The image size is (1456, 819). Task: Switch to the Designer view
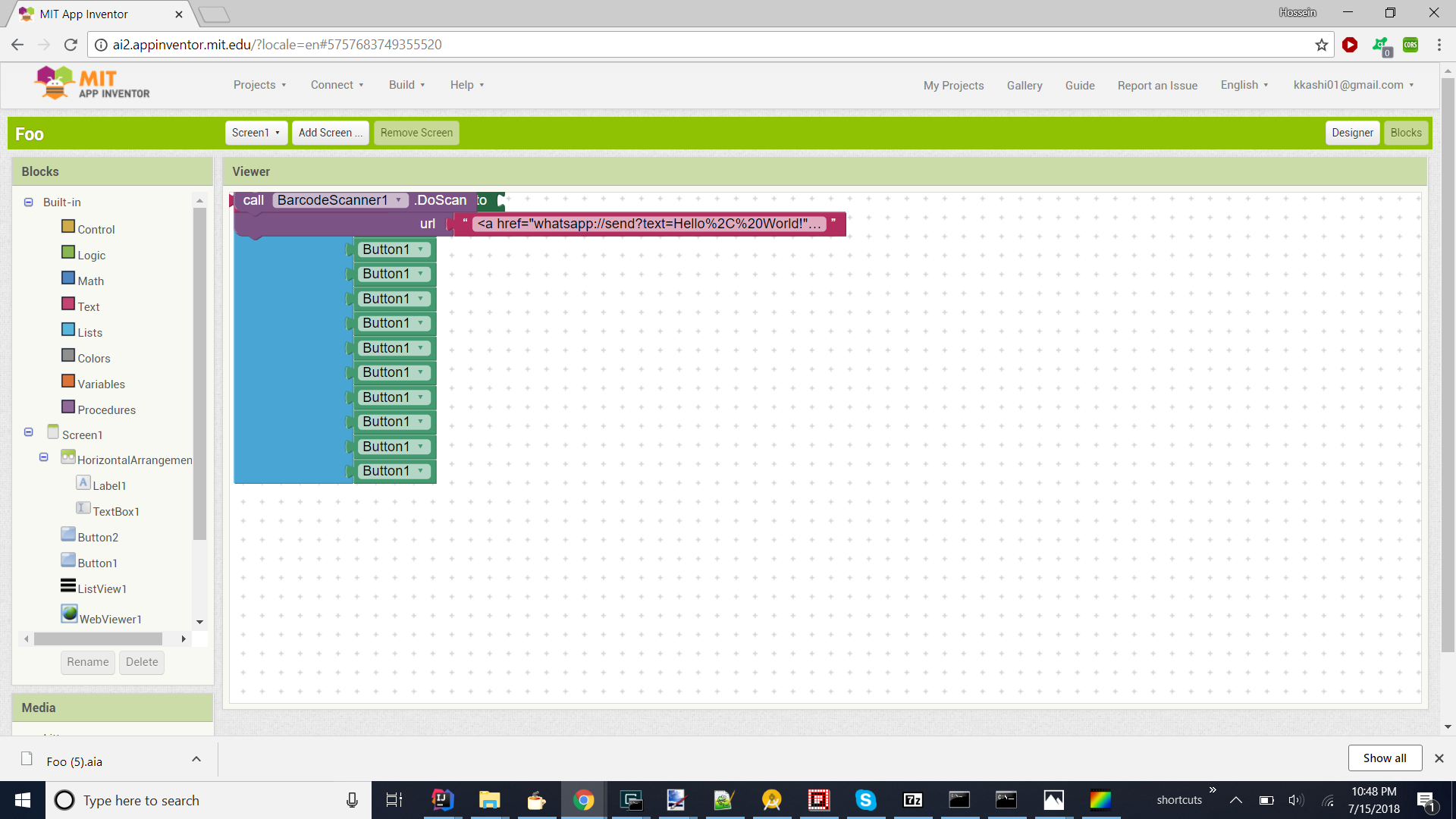point(1352,132)
